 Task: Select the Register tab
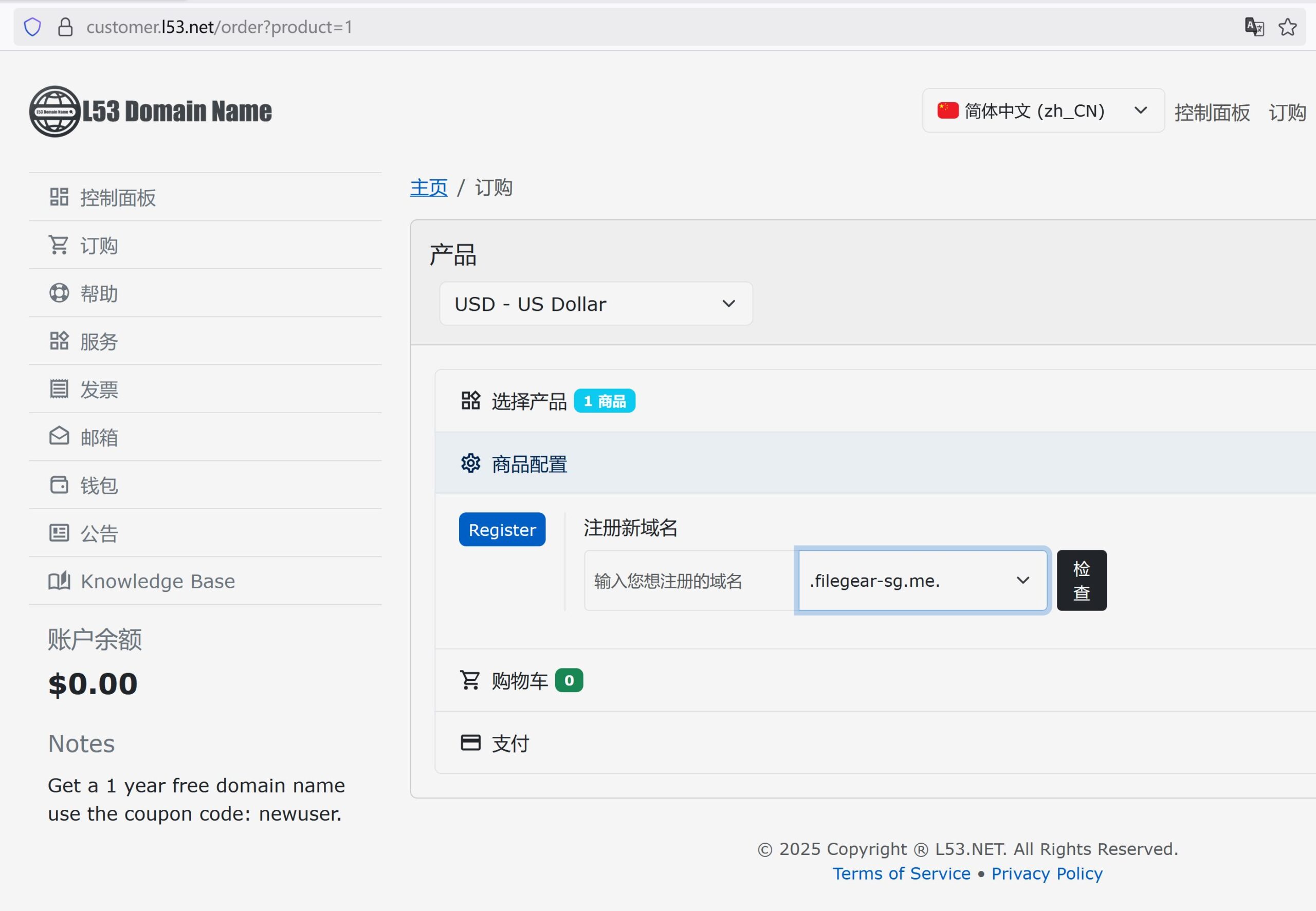point(502,530)
